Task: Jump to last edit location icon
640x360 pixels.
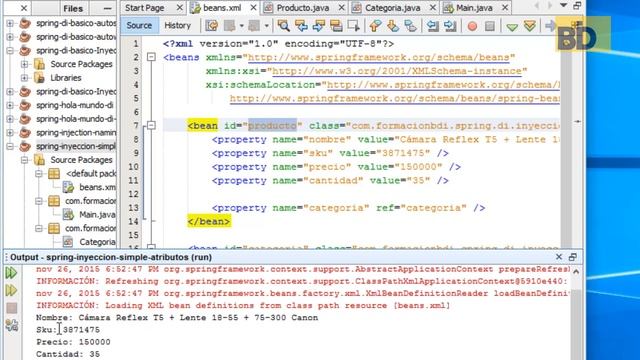Action: 211,26
